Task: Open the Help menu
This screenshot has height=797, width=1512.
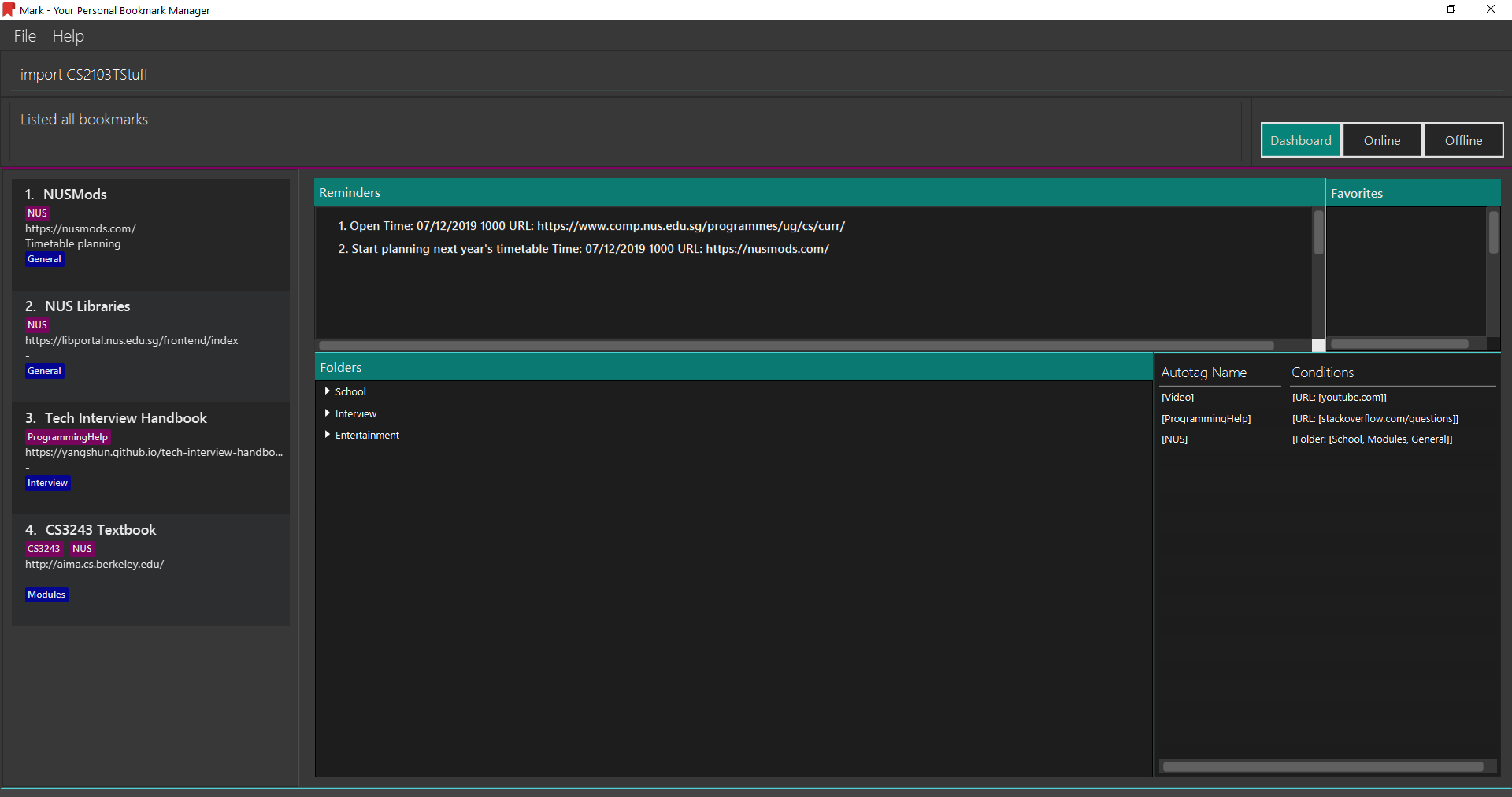Action: tap(69, 36)
